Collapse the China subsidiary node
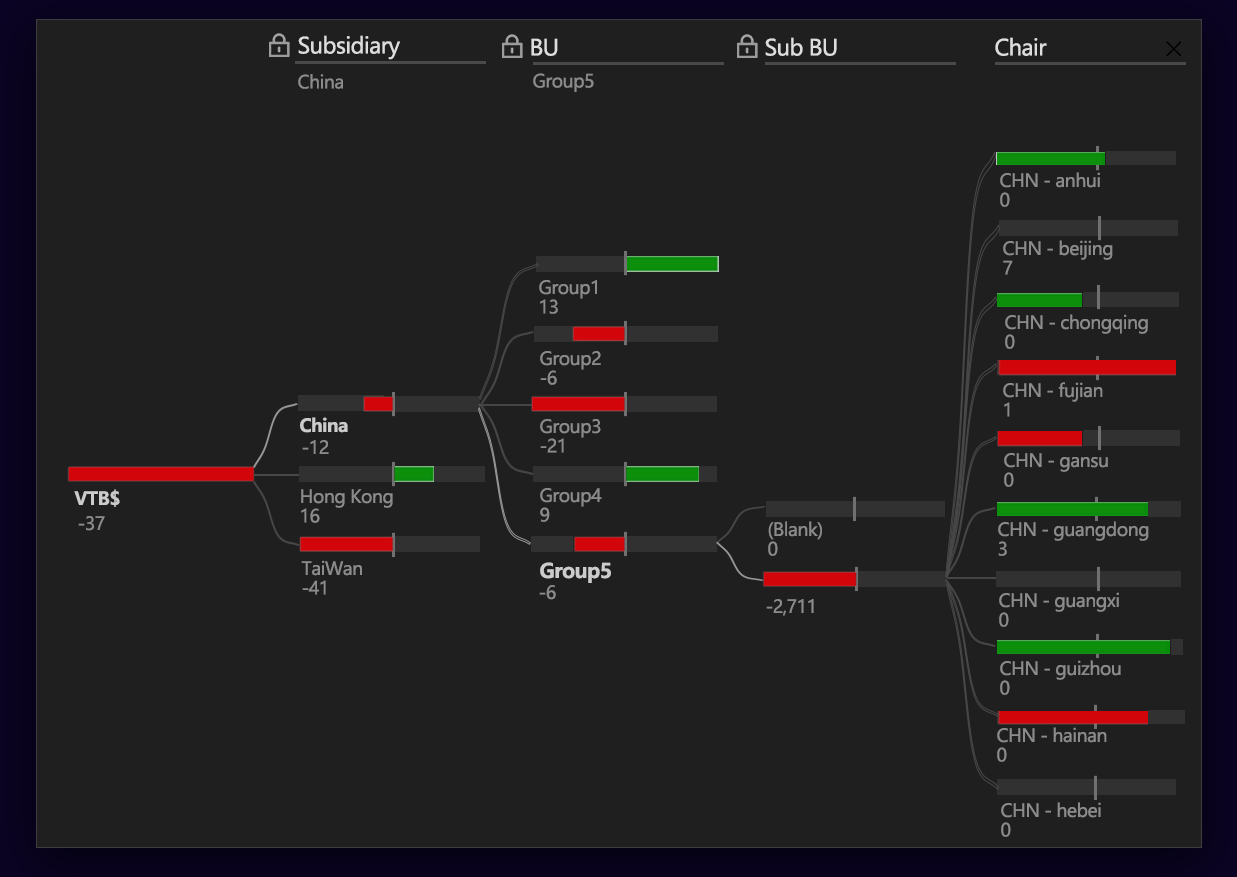 tap(389, 404)
